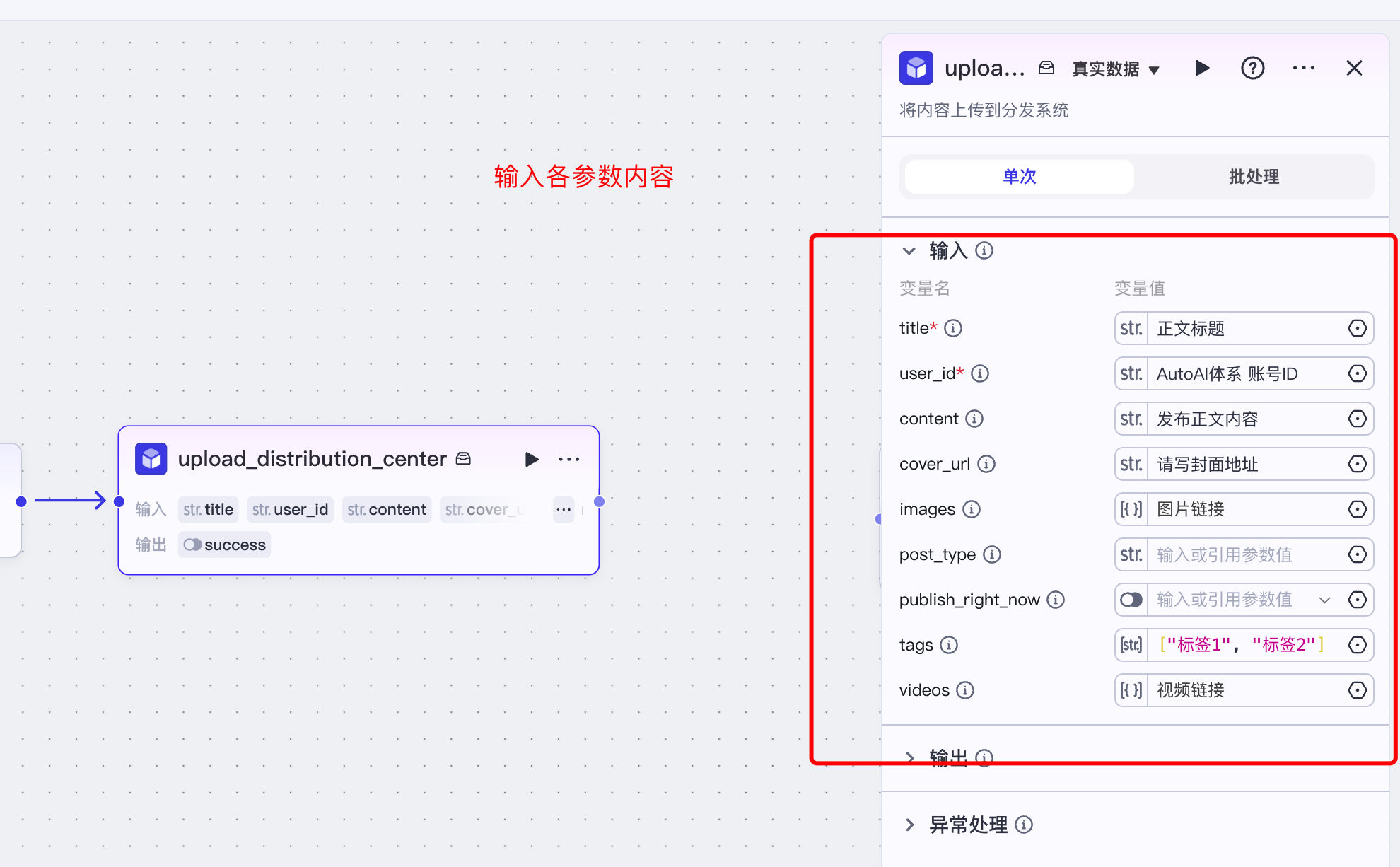Viewport: 1400px width, 867px height.
Task: Click info icon next to cover_url
Action: click(986, 464)
